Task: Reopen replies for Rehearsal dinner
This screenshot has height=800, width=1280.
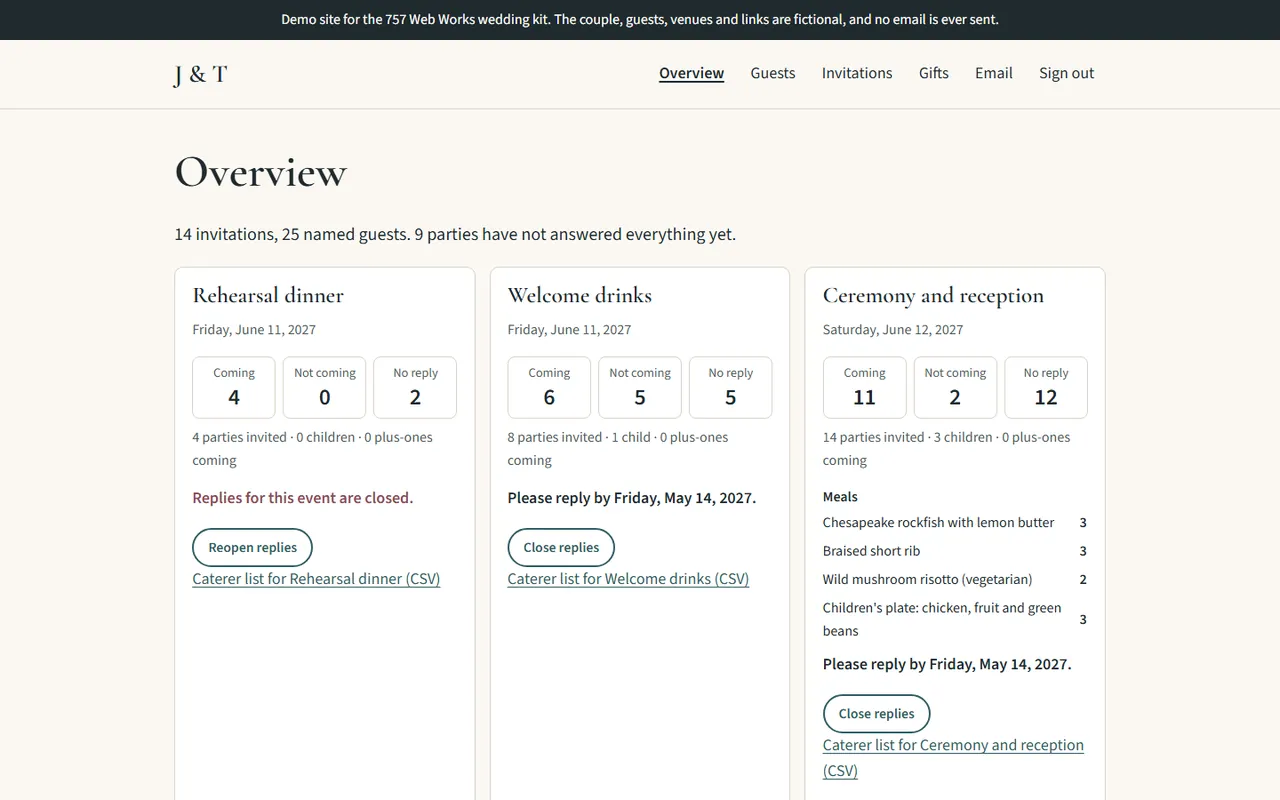Action: click(252, 547)
